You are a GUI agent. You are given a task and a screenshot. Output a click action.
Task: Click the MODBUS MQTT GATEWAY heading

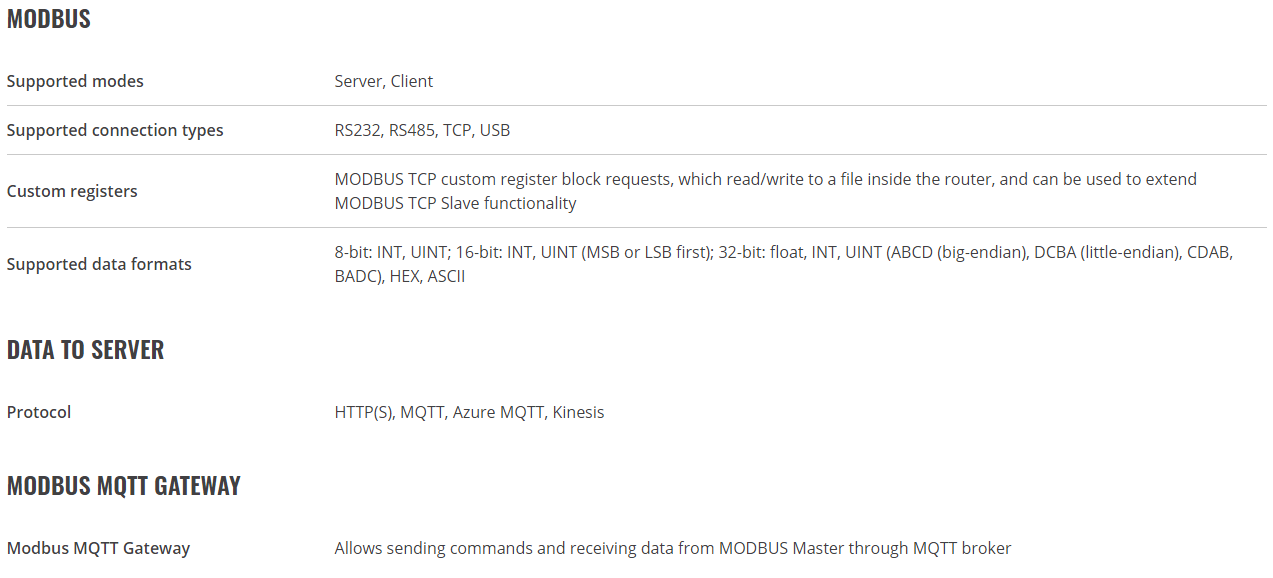(124, 485)
